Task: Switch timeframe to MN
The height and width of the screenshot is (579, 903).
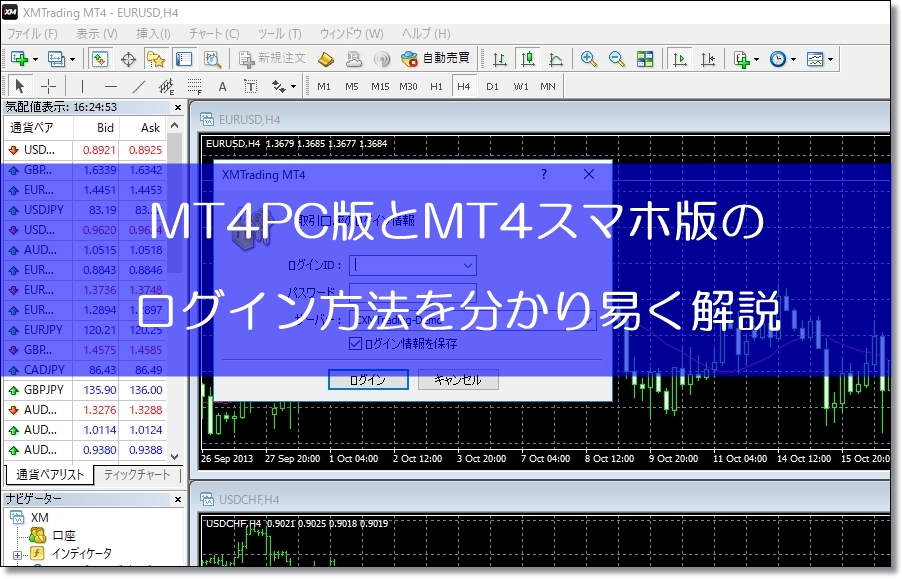Action: (x=548, y=86)
